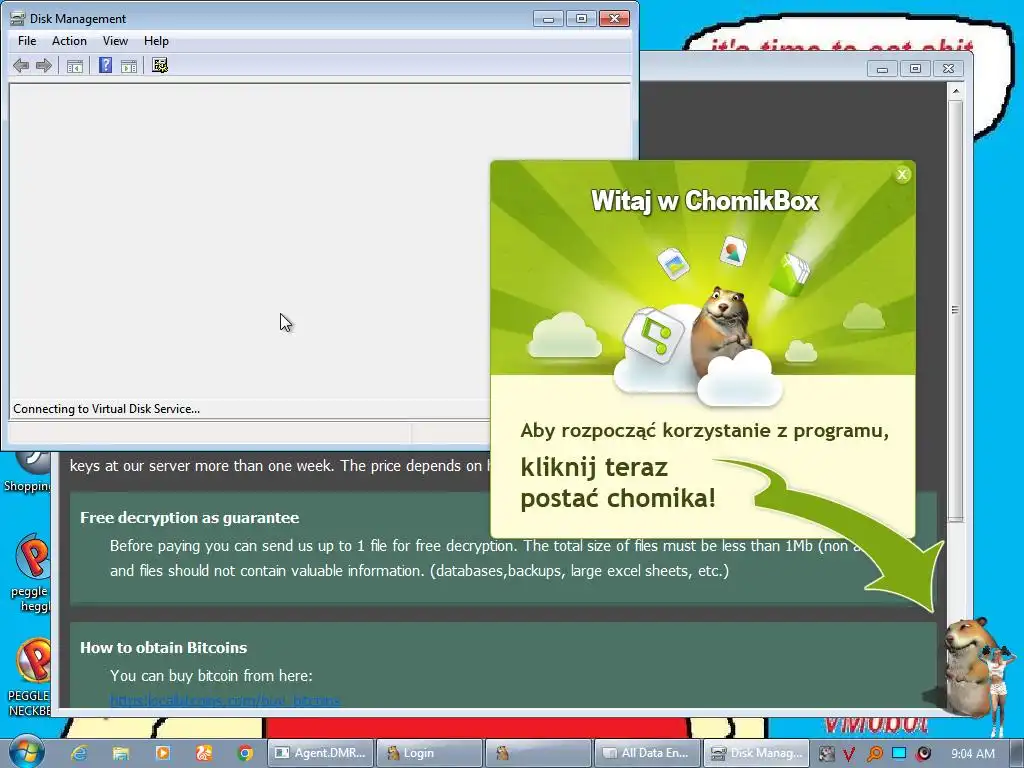Image resolution: width=1024 pixels, height=768 pixels.
Task: Click the first system tray icon
Action: coord(827,754)
